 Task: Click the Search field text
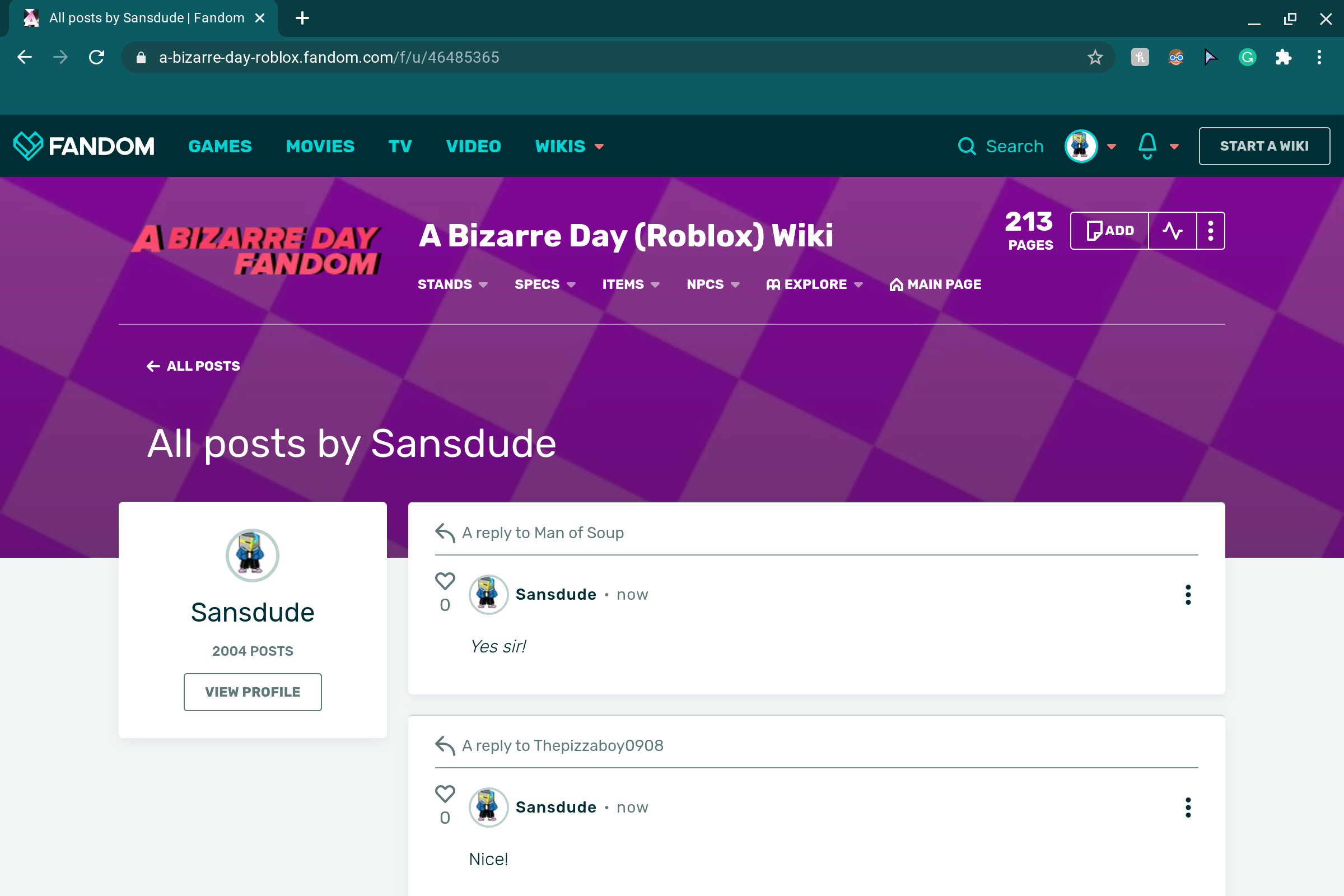[1015, 146]
